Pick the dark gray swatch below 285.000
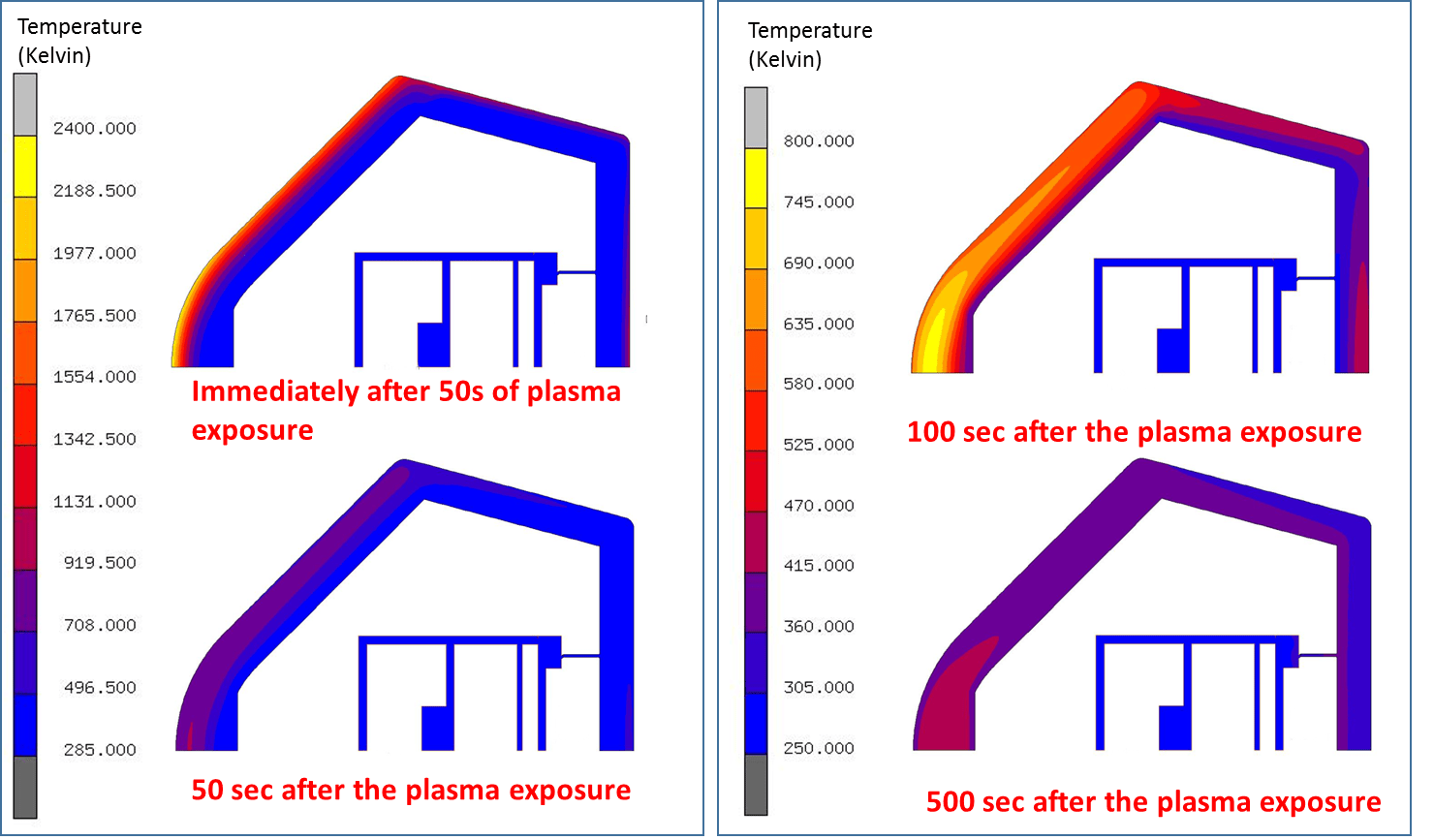This screenshot has height=840, width=1434. click(25, 787)
